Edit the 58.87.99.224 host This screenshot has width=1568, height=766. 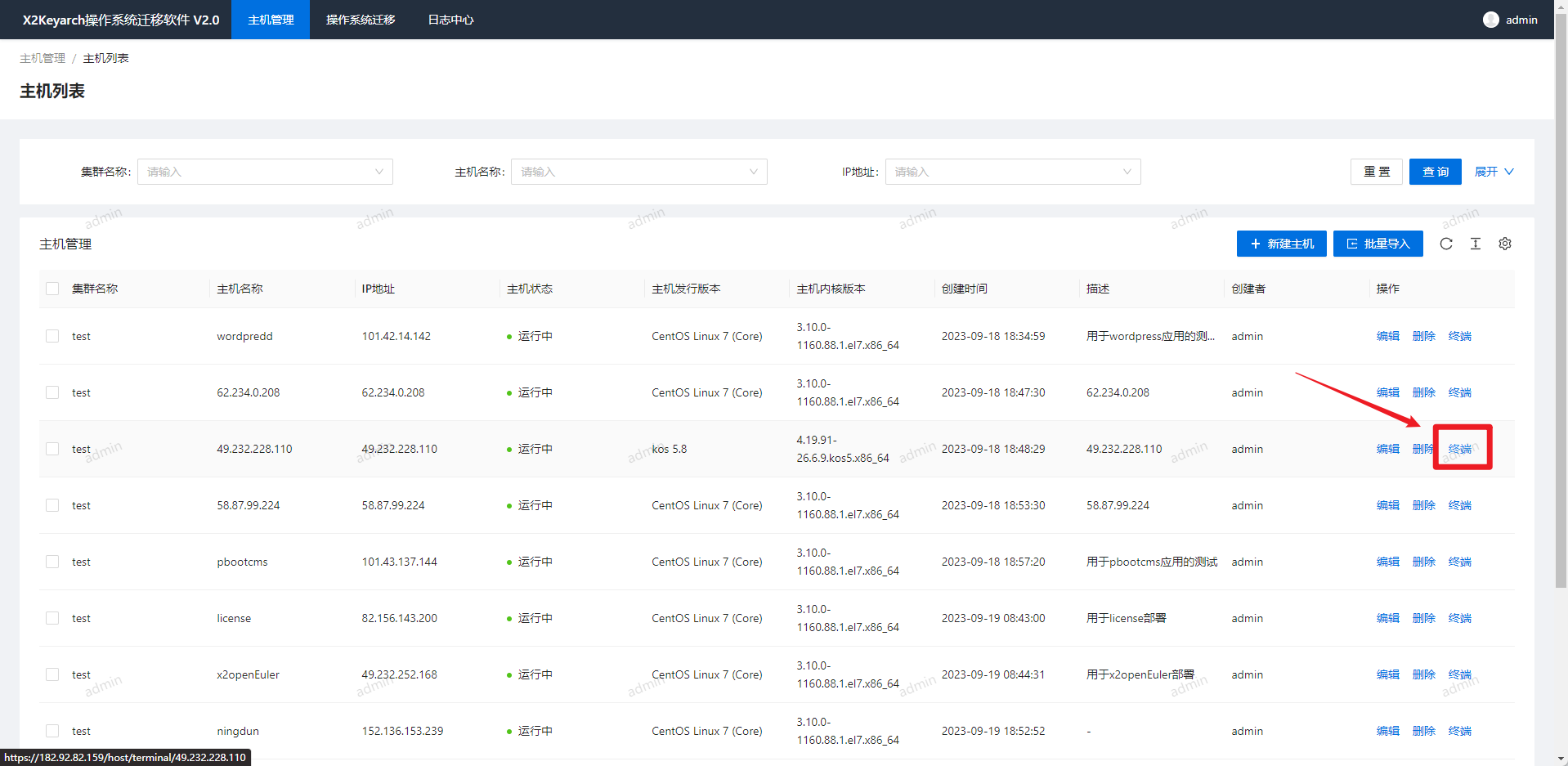(1387, 505)
